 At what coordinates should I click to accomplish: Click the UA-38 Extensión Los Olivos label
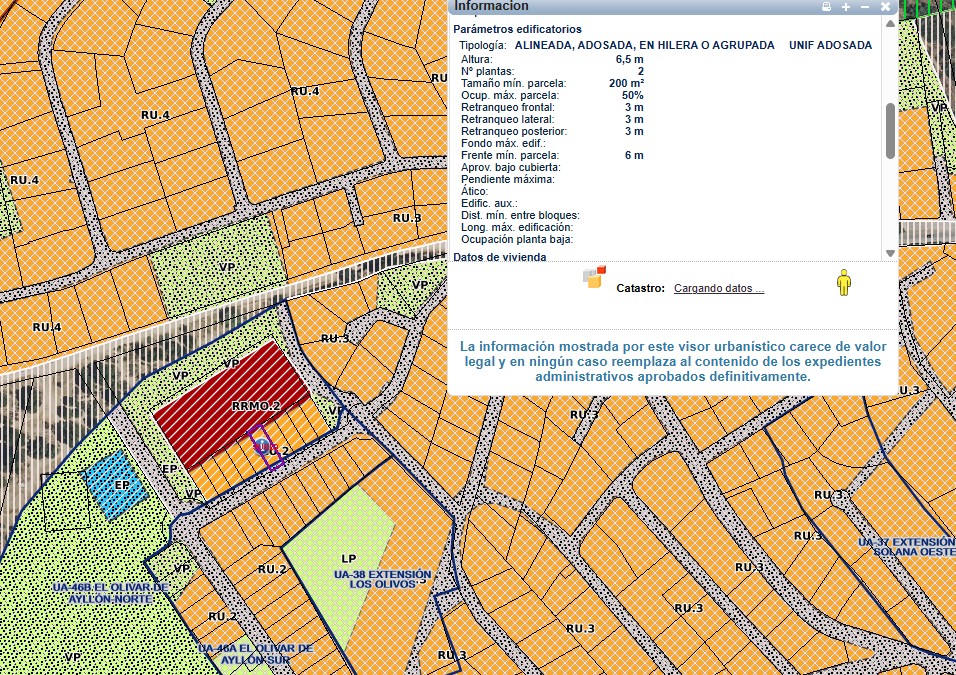[383, 580]
